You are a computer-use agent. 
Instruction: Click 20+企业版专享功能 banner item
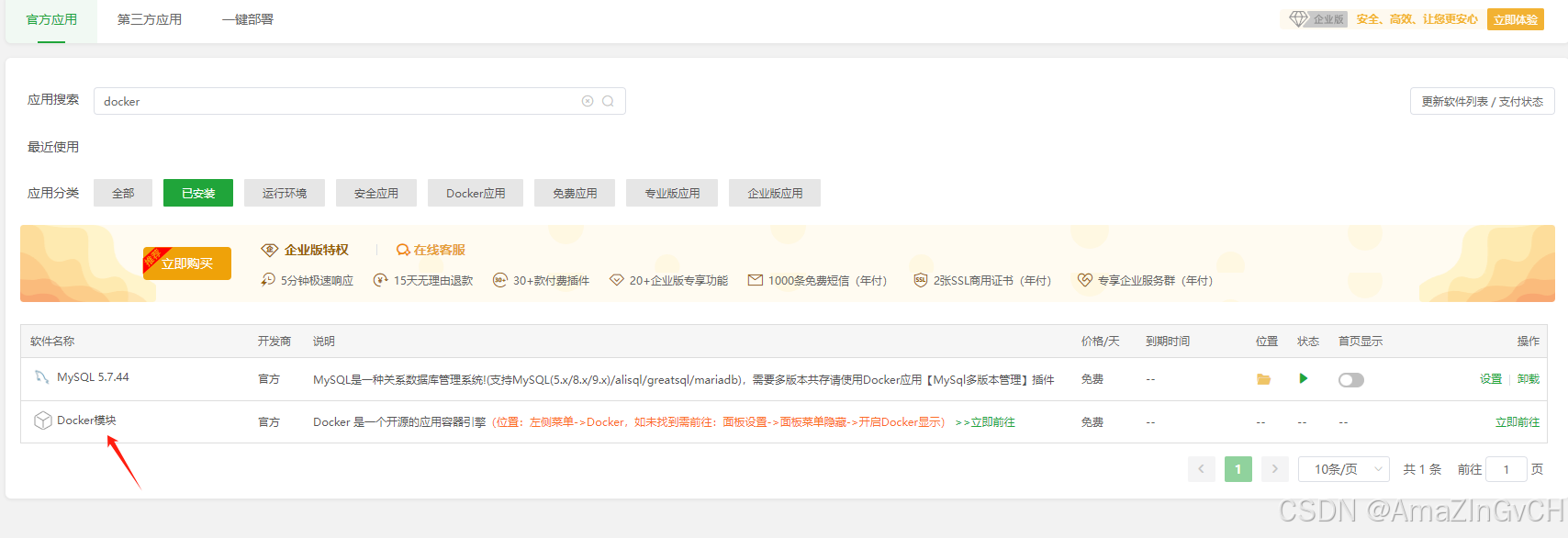click(669, 280)
